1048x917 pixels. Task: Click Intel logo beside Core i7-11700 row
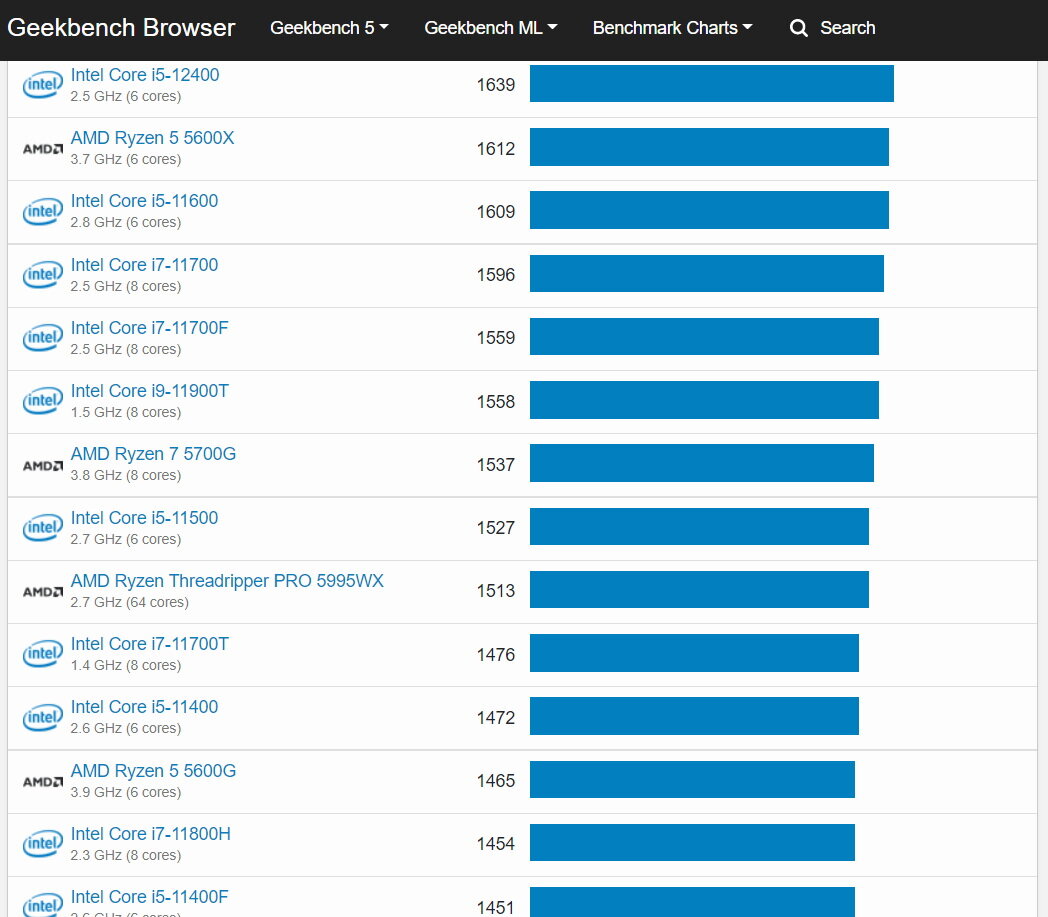point(43,275)
